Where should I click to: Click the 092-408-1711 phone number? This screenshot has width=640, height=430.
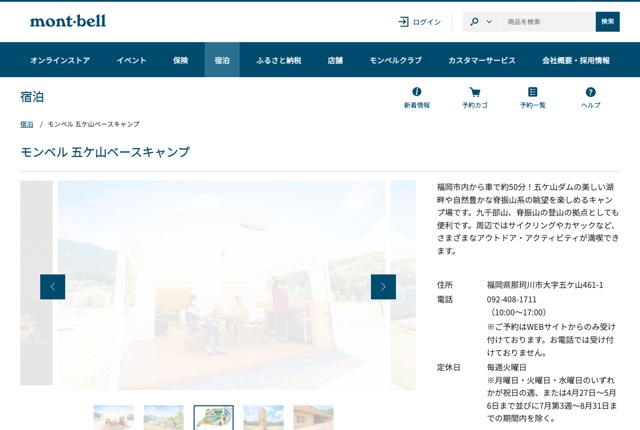point(511,299)
